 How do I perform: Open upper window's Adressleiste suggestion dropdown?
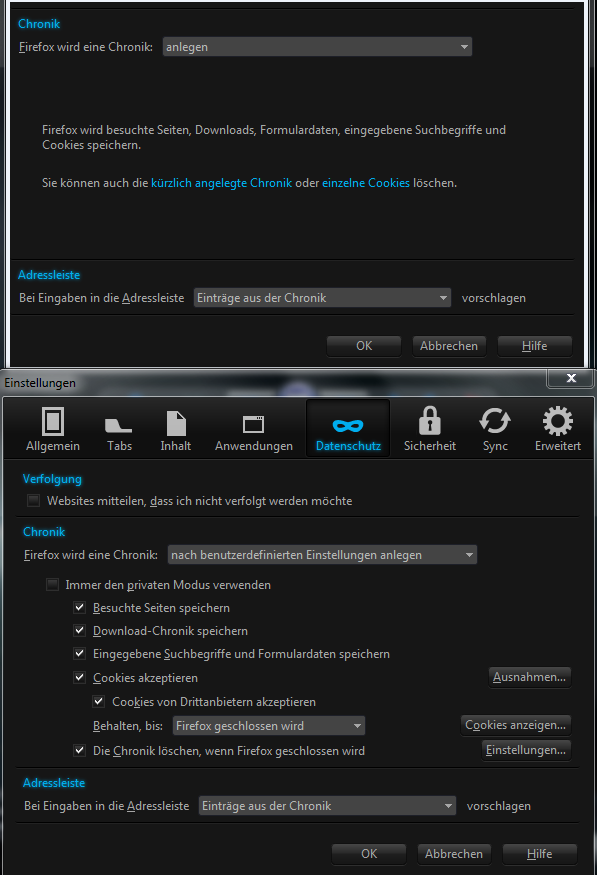322,298
